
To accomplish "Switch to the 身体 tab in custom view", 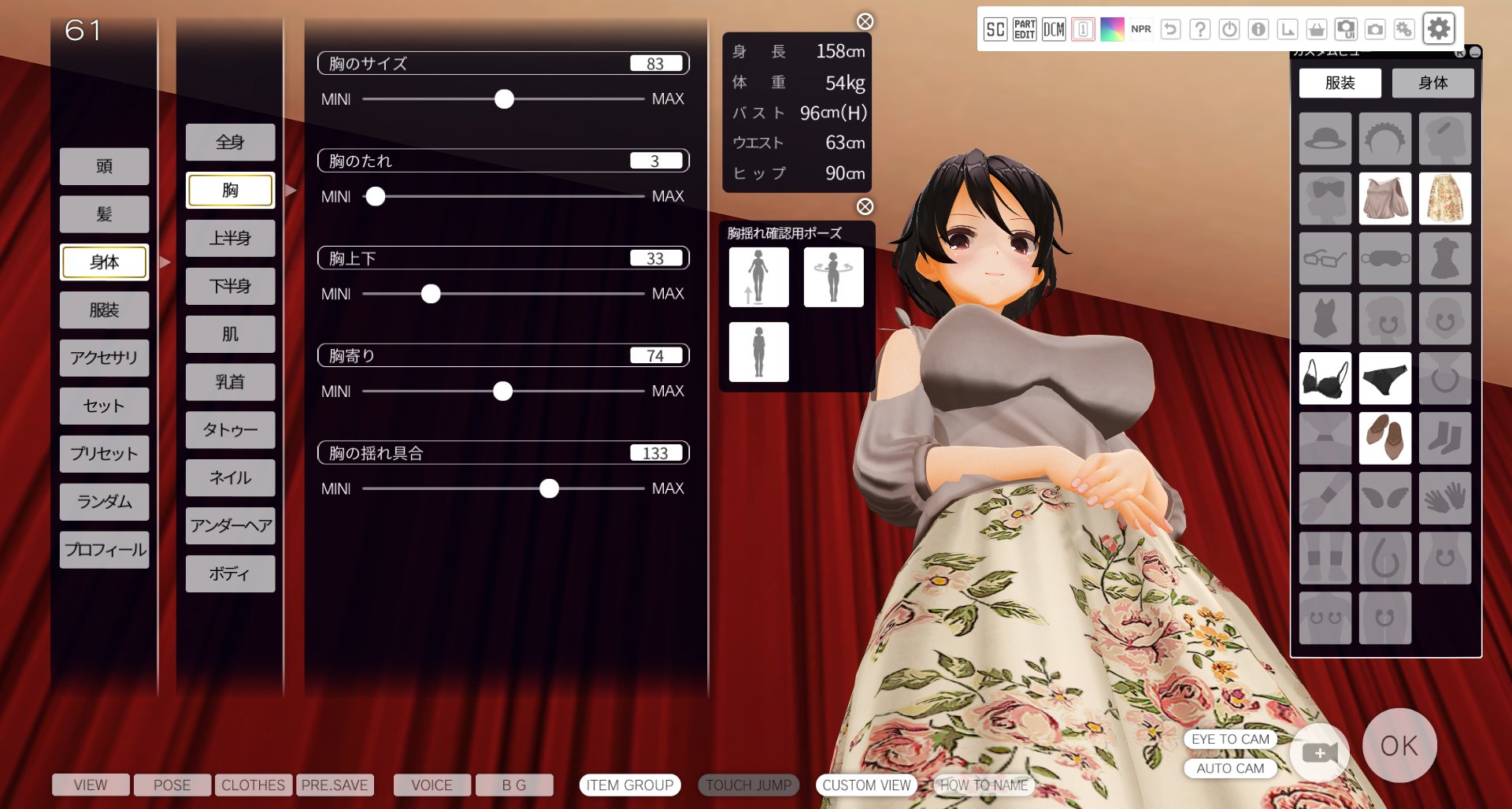I will click(x=1433, y=83).
